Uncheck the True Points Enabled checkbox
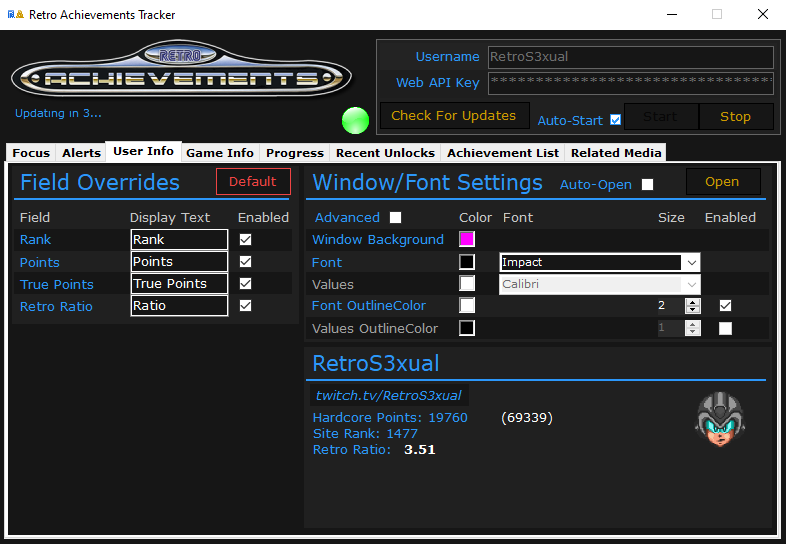Viewport: 786px width, 544px height. coord(245,284)
